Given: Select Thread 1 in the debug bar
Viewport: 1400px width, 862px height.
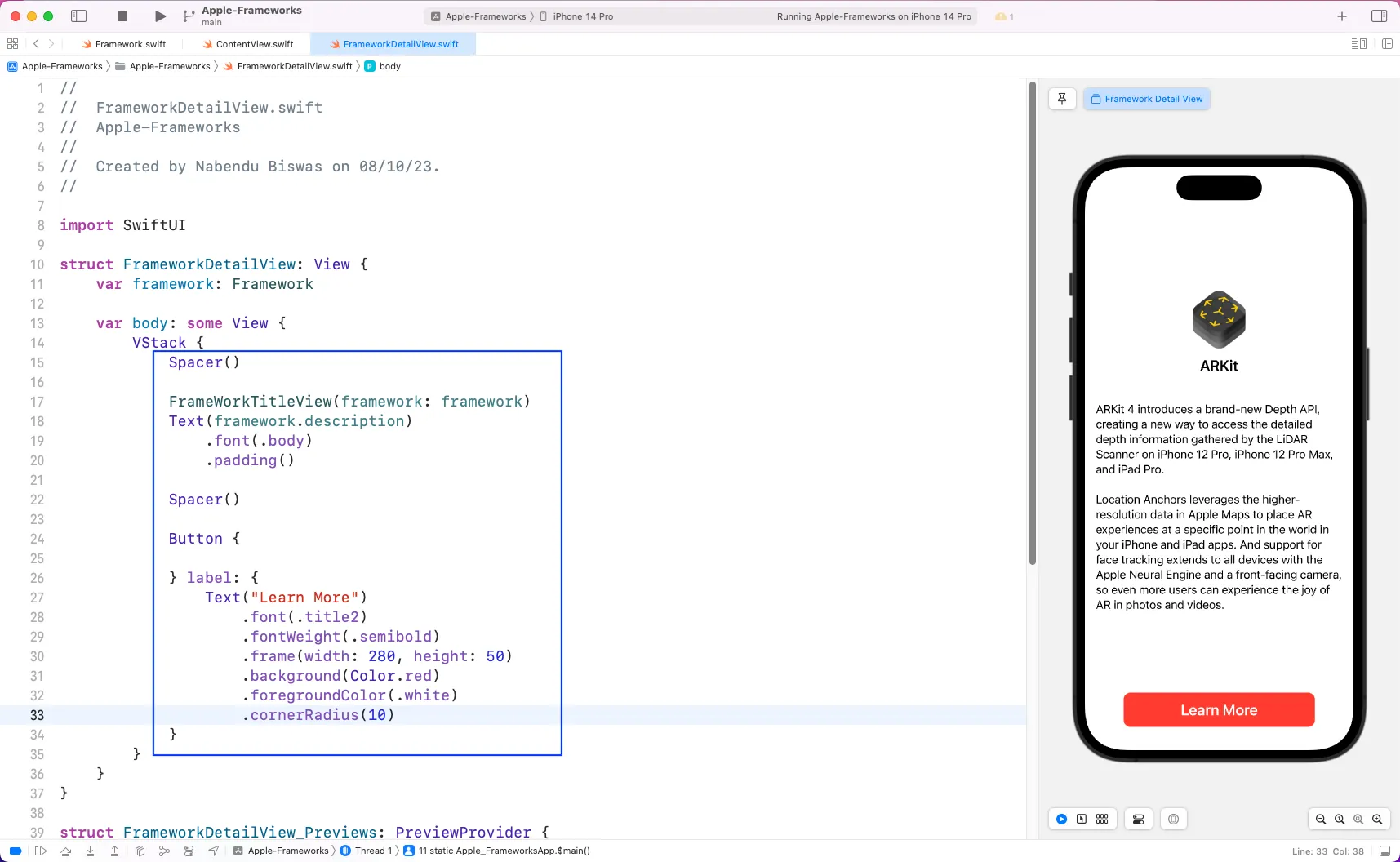Looking at the screenshot, I should click(x=367, y=851).
